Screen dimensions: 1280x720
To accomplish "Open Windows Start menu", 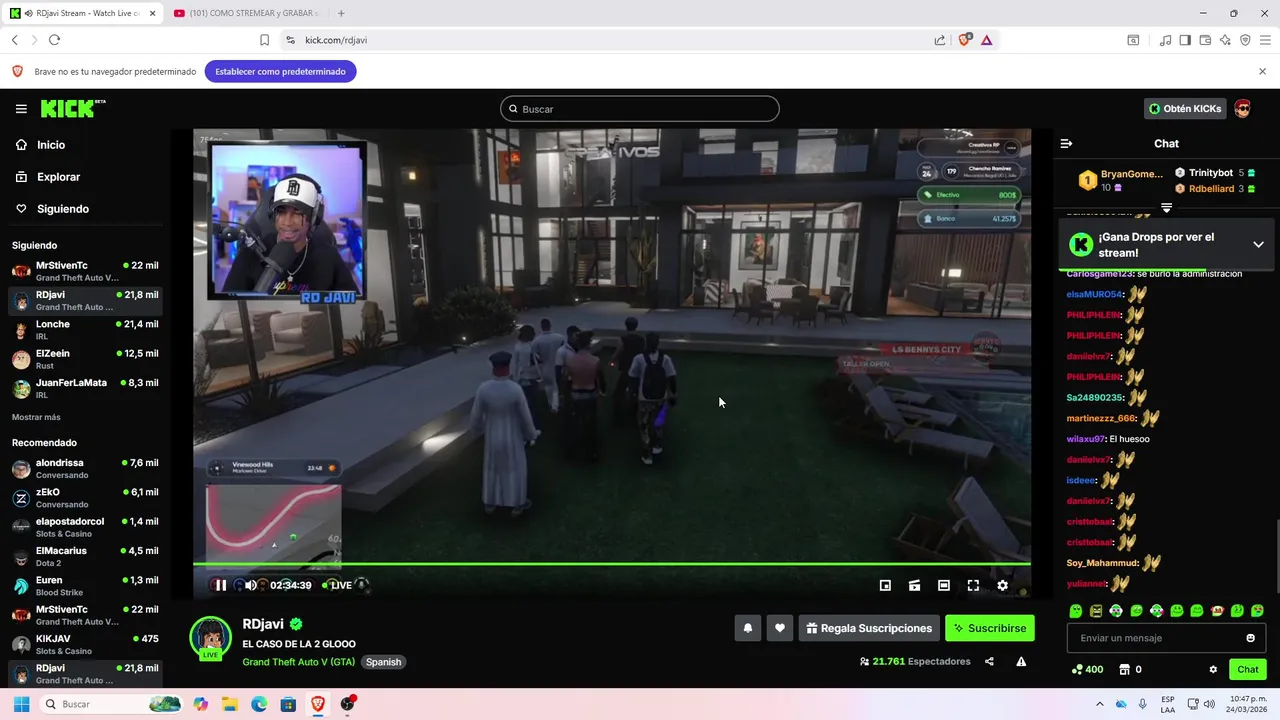I will [x=21, y=704].
